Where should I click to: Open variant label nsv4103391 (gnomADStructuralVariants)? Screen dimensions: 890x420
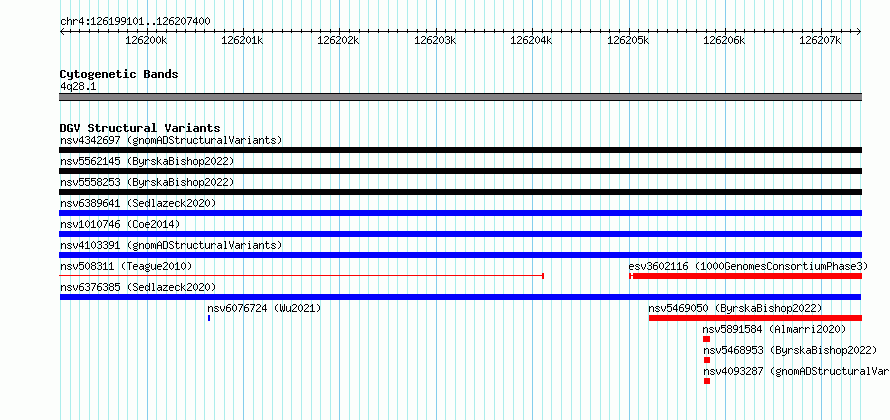click(171, 245)
